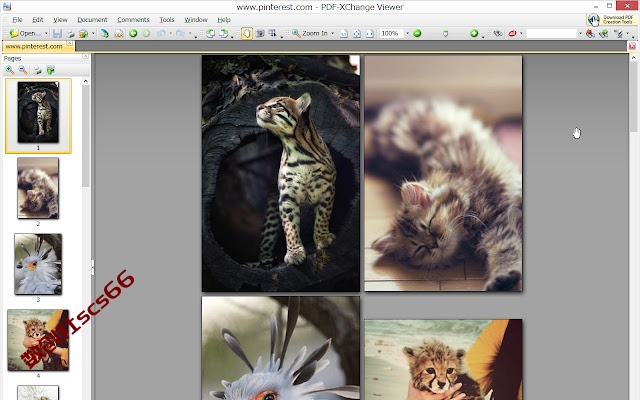
Task: Open the Window menu
Action: pyautogui.click(x=196, y=20)
